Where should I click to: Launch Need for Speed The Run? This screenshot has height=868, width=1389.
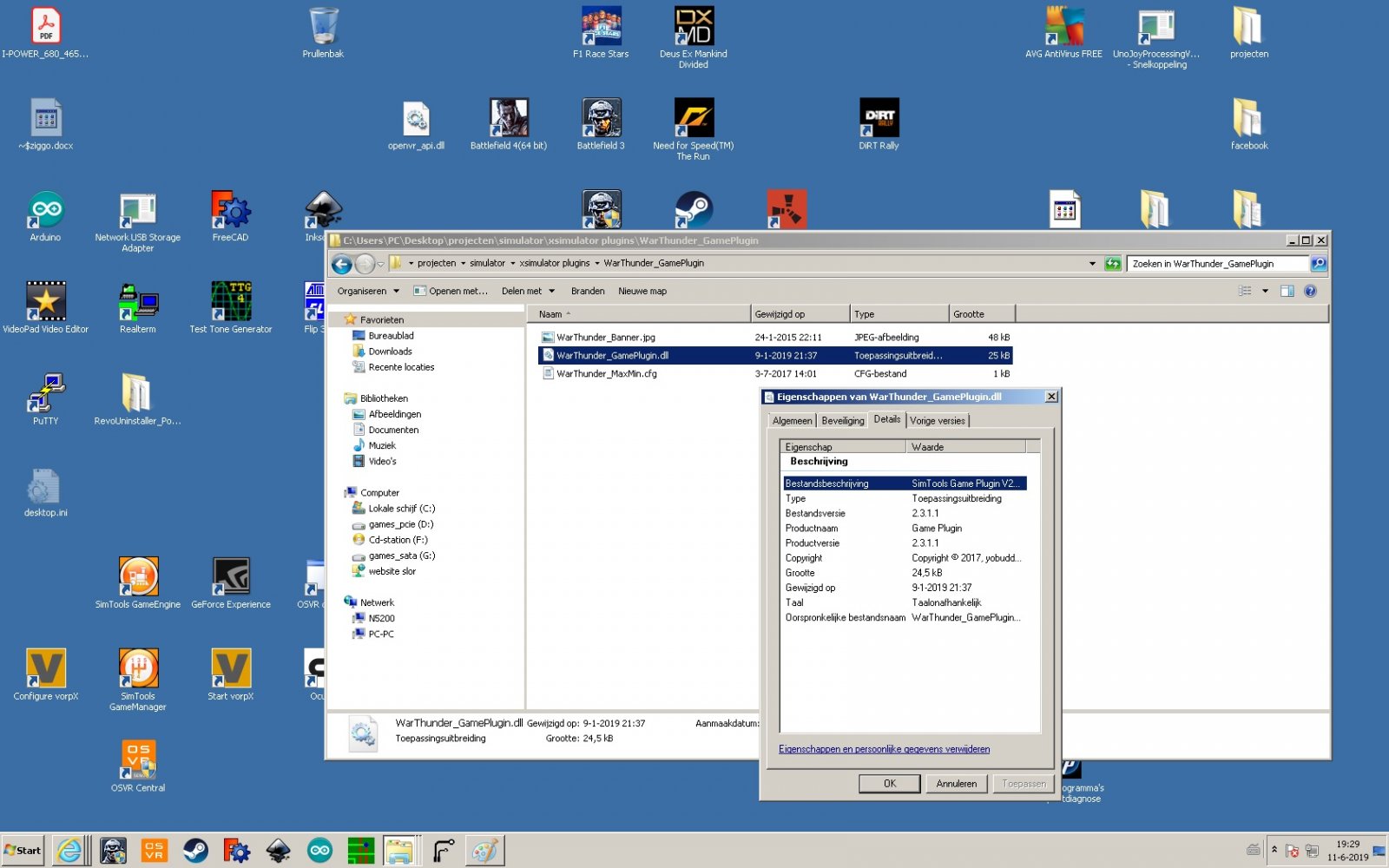click(x=694, y=128)
